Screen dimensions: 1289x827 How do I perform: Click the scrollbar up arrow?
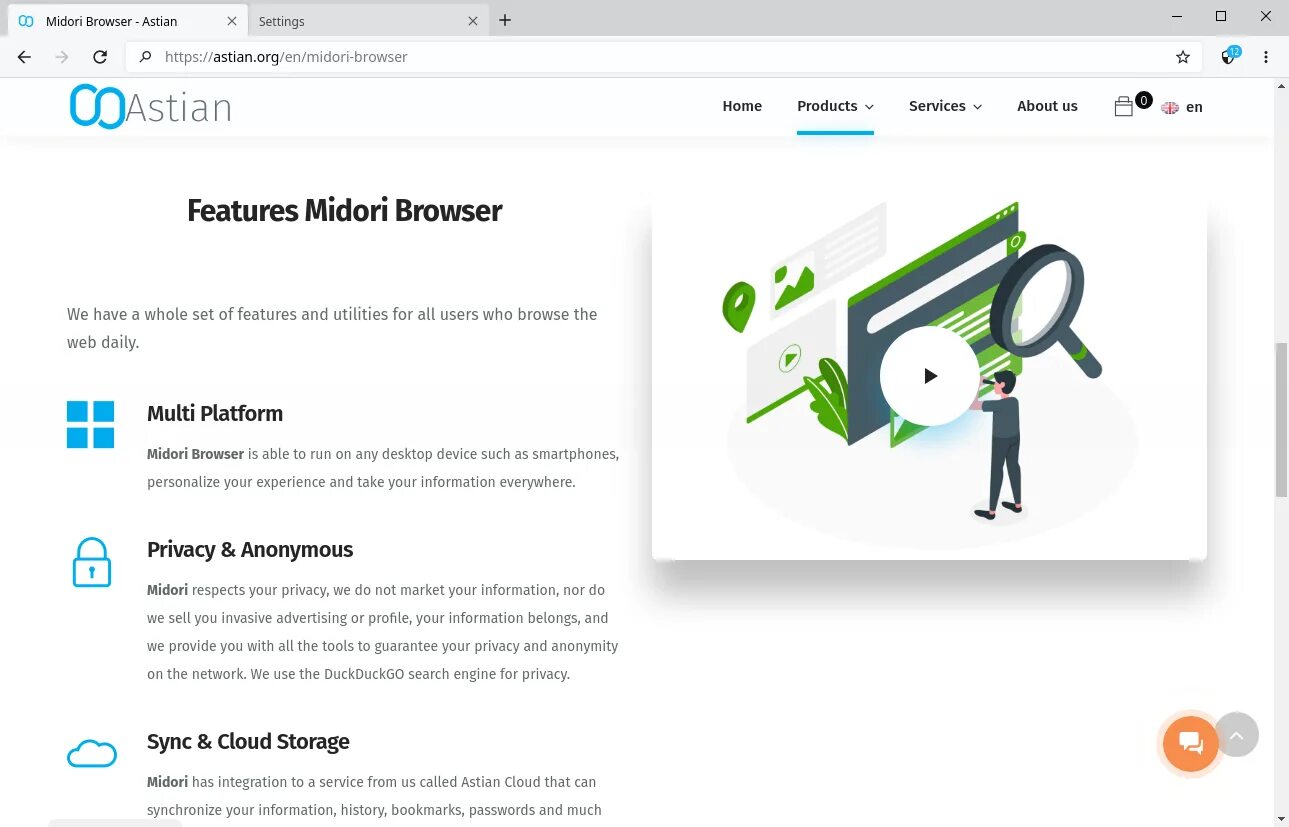[x=1281, y=86]
